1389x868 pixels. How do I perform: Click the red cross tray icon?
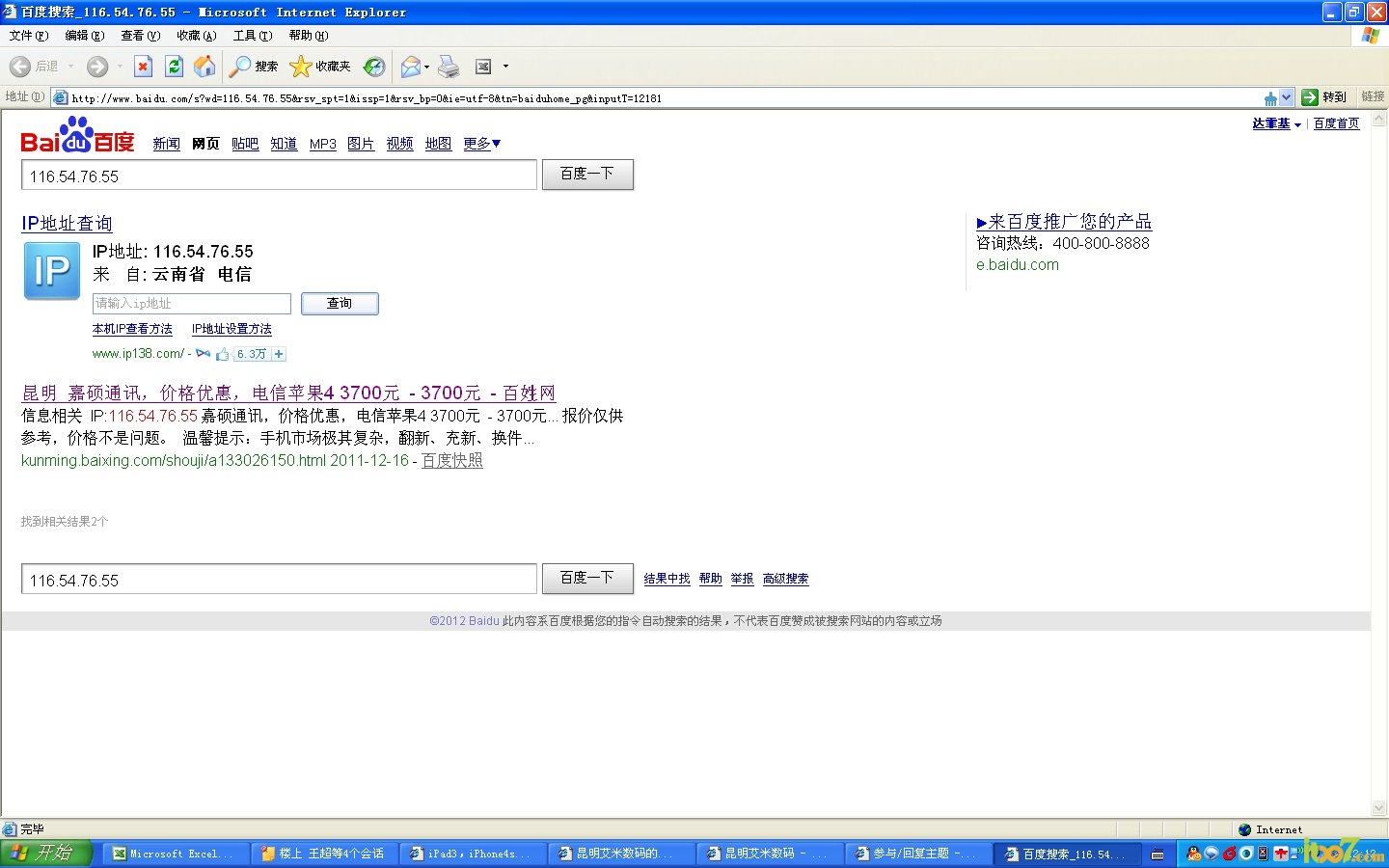pos(1281,854)
